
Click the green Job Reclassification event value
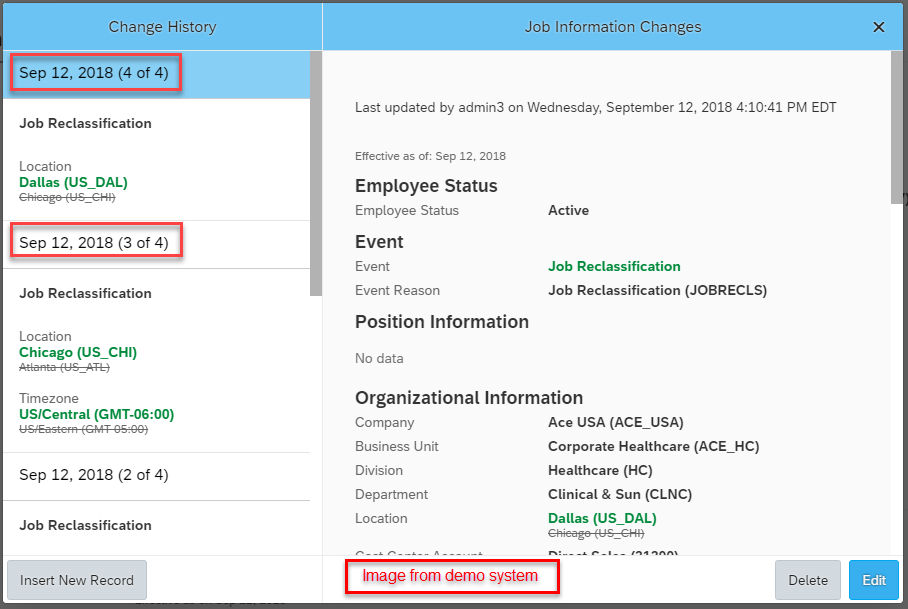(x=614, y=266)
